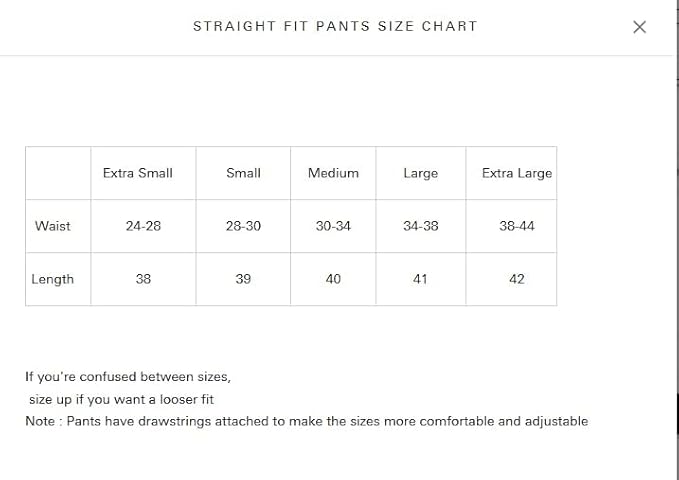Select the Large length value 41
The height and width of the screenshot is (480, 679).
(420, 279)
